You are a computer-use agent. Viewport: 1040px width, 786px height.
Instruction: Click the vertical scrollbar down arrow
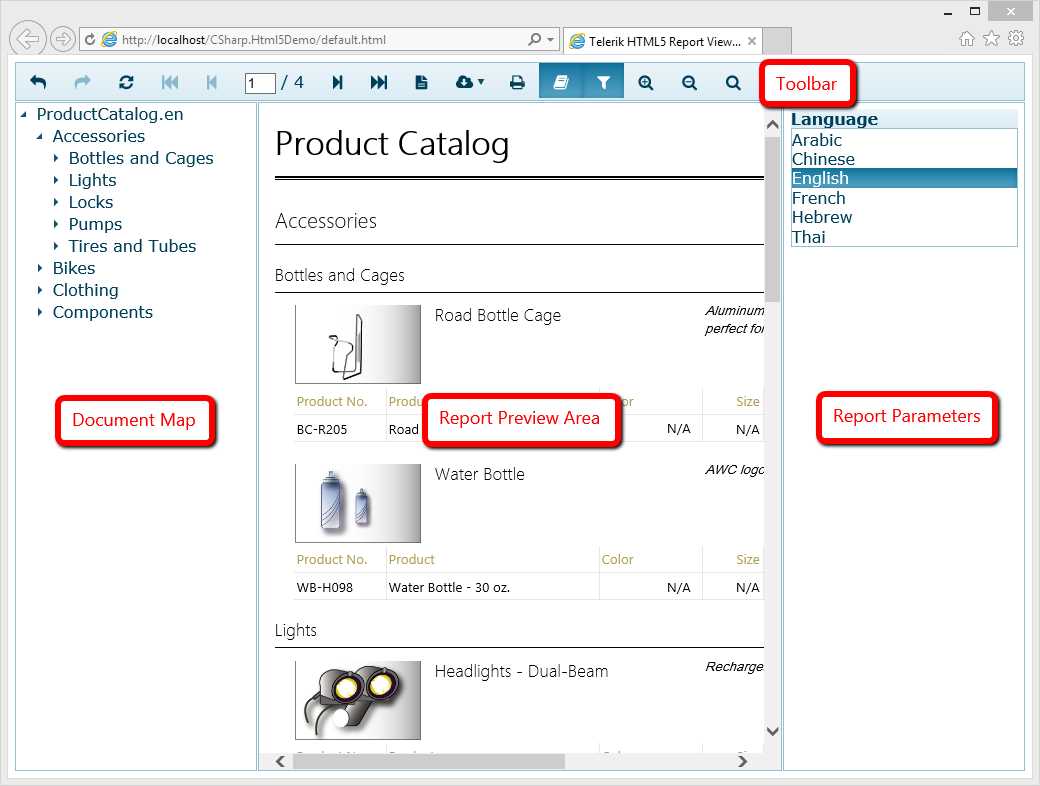pyautogui.click(x=772, y=731)
